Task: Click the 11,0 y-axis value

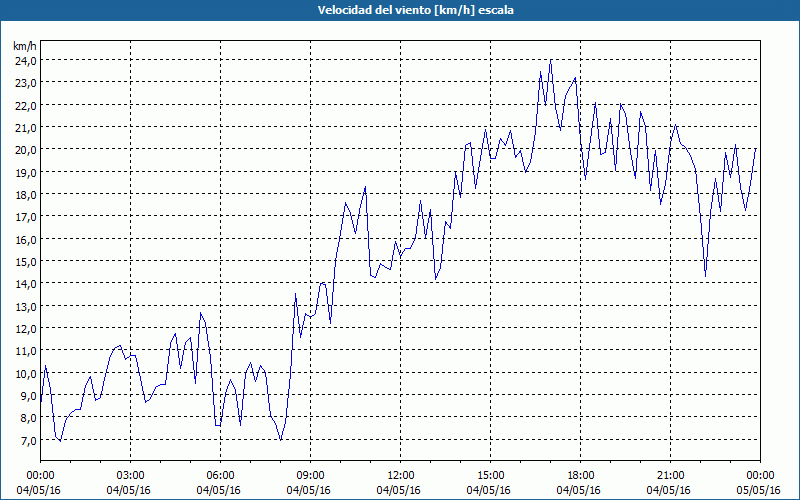Action: point(26,351)
